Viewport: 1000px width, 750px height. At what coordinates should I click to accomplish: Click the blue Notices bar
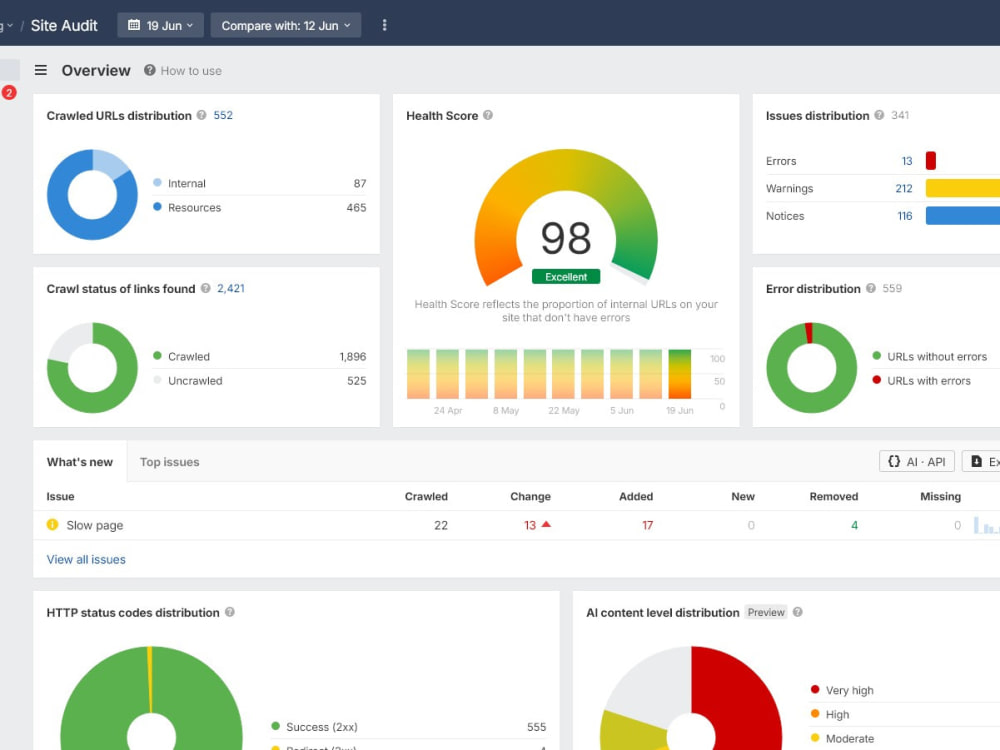pyautogui.click(x=962, y=216)
